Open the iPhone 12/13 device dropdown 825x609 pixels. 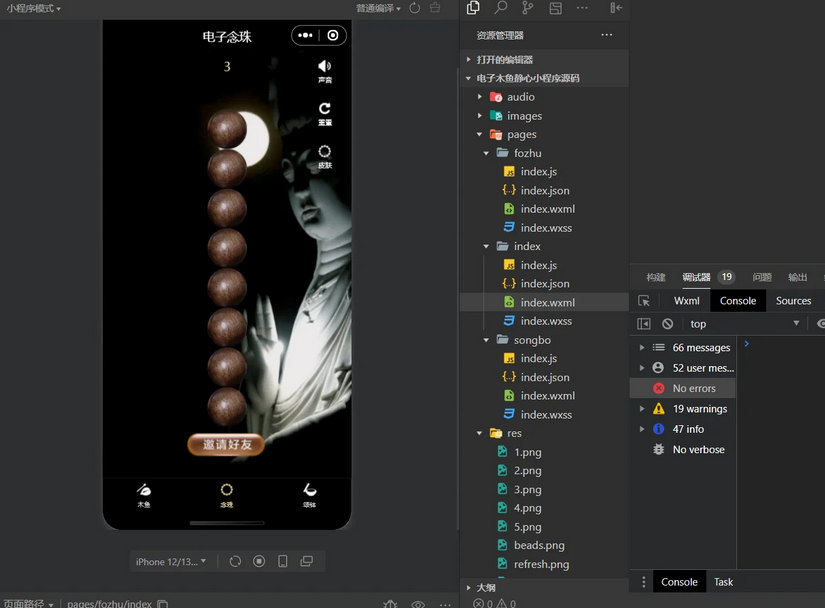coord(171,561)
